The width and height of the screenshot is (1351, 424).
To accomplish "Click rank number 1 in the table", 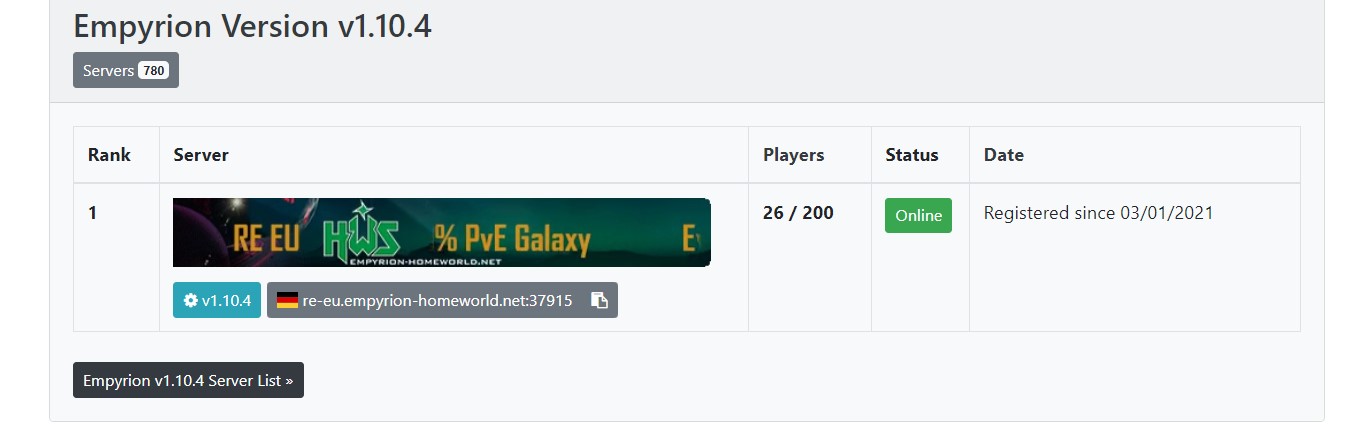I will pos(93,212).
